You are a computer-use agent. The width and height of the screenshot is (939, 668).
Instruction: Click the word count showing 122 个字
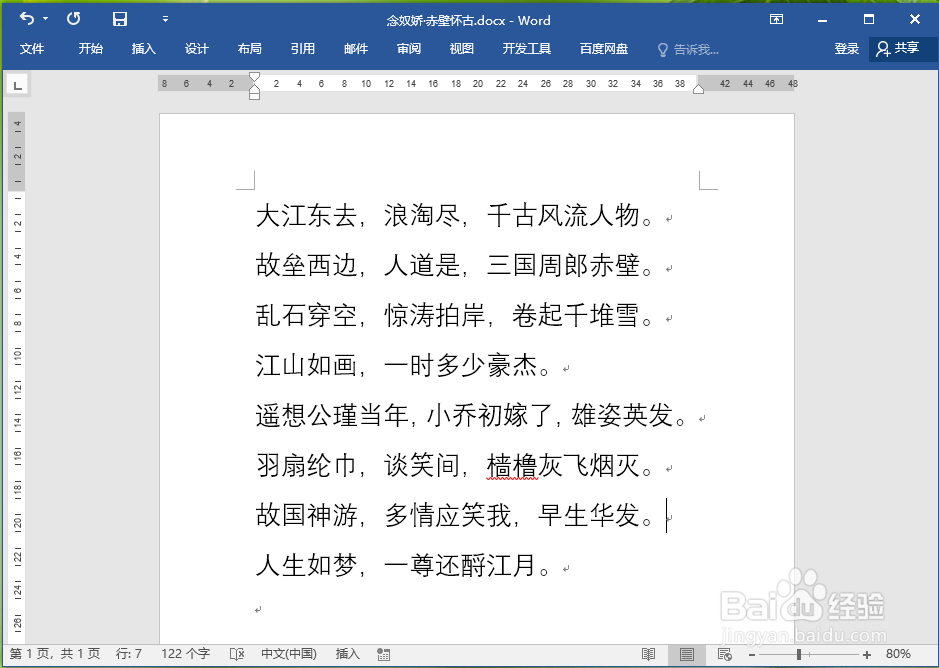pos(184,654)
